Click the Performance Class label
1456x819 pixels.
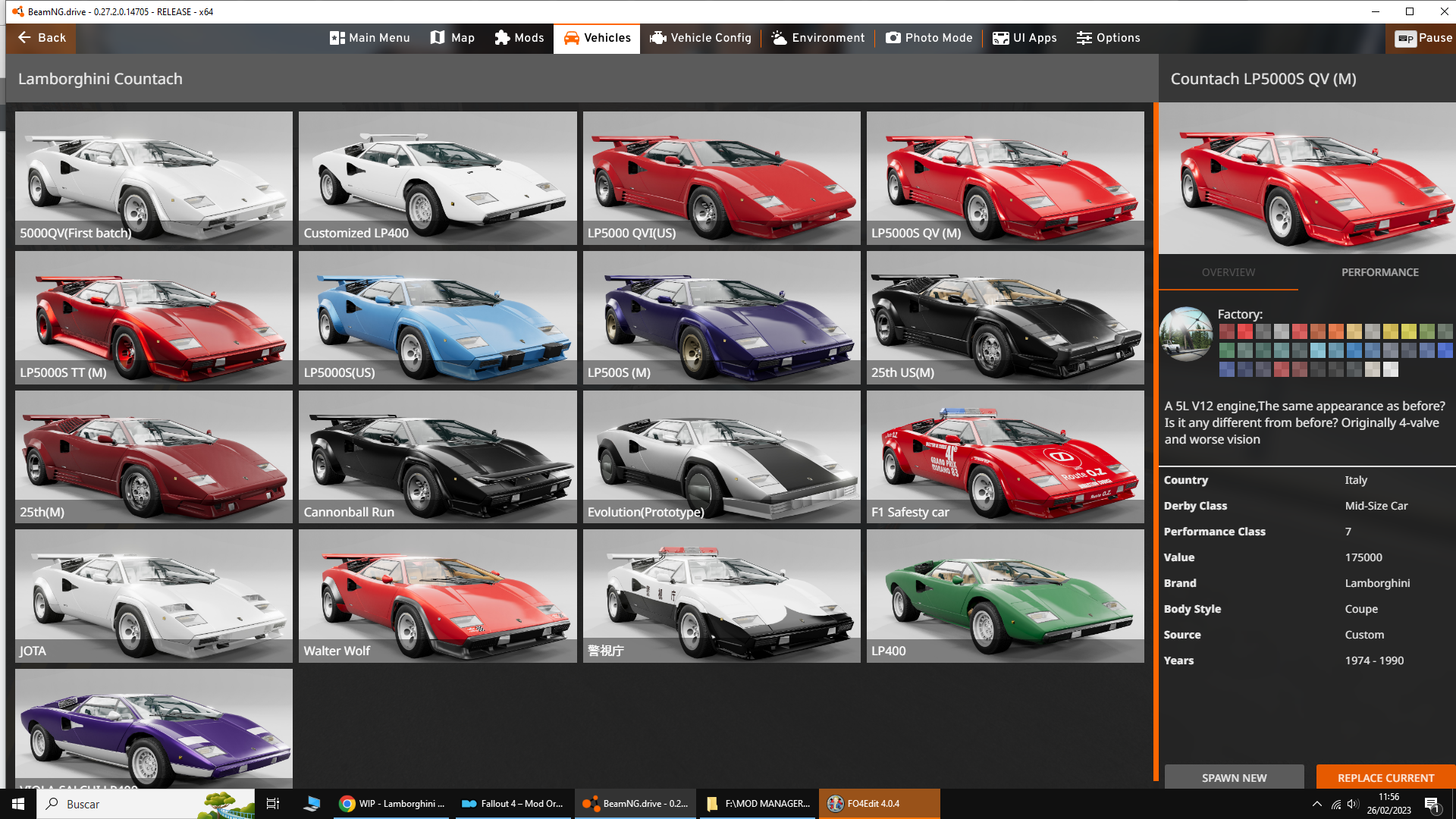1214,532
